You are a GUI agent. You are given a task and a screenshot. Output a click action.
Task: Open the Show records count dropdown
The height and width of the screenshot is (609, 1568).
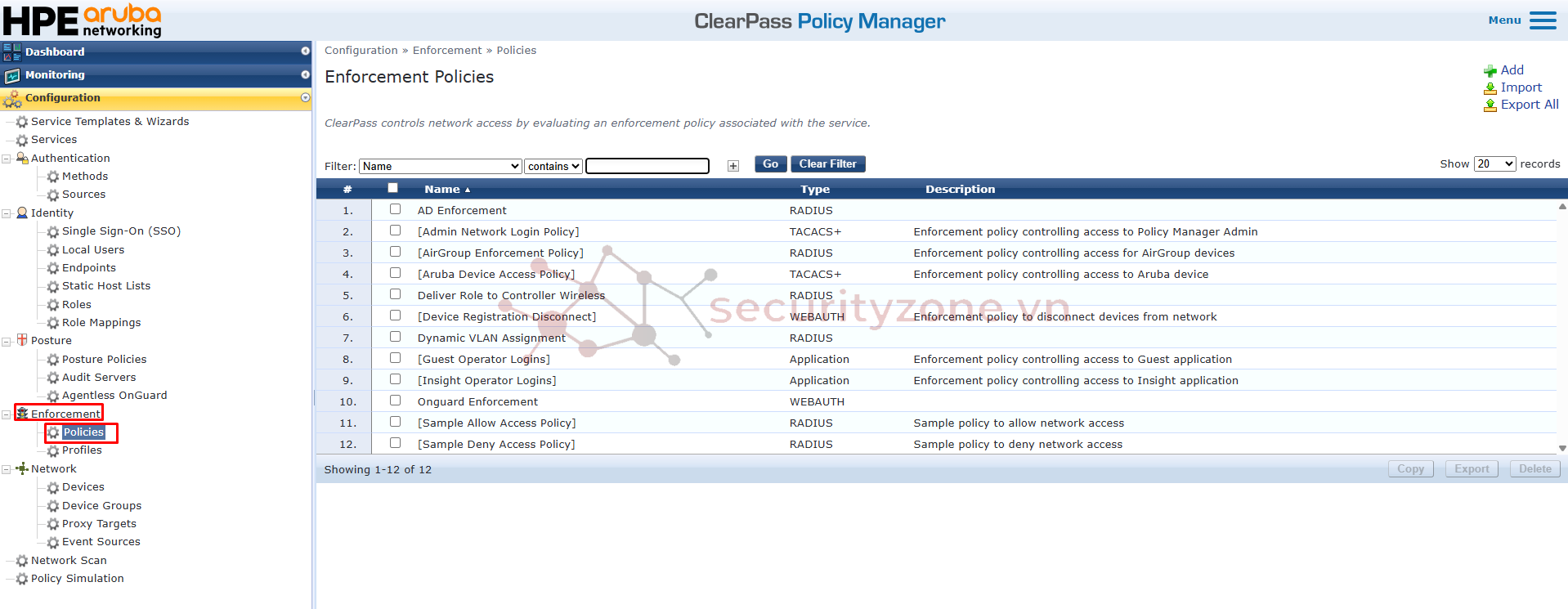(1495, 163)
